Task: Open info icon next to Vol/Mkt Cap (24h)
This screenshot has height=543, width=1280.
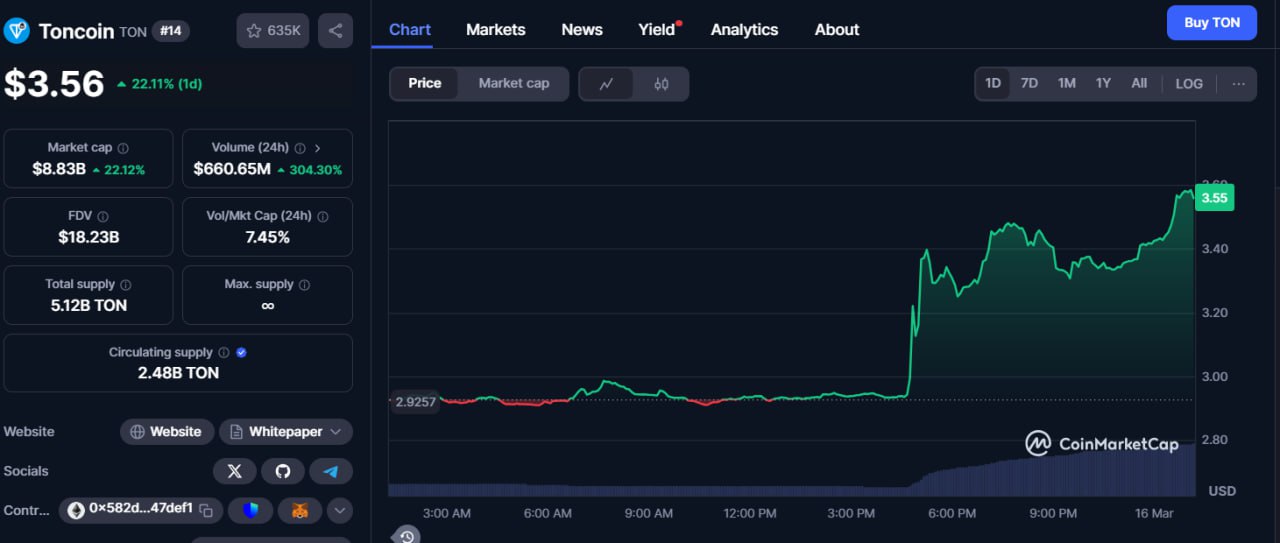Action: click(322, 216)
